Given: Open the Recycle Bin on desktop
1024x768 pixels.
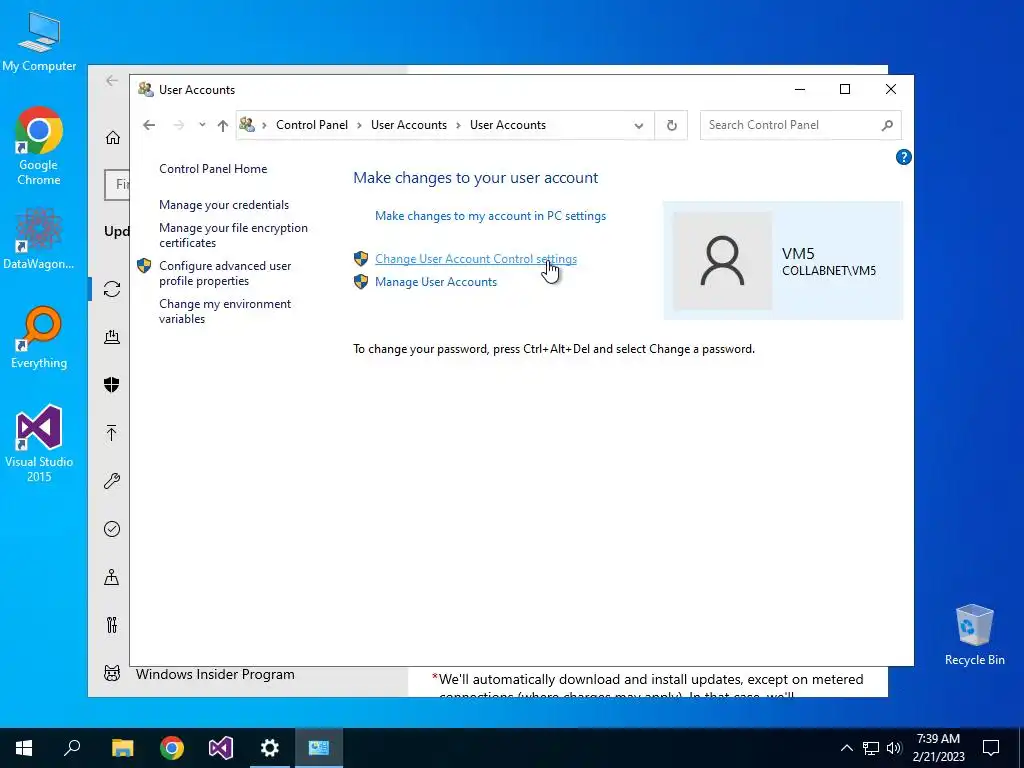Looking at the screenshot, I should (x=974, y=634).
